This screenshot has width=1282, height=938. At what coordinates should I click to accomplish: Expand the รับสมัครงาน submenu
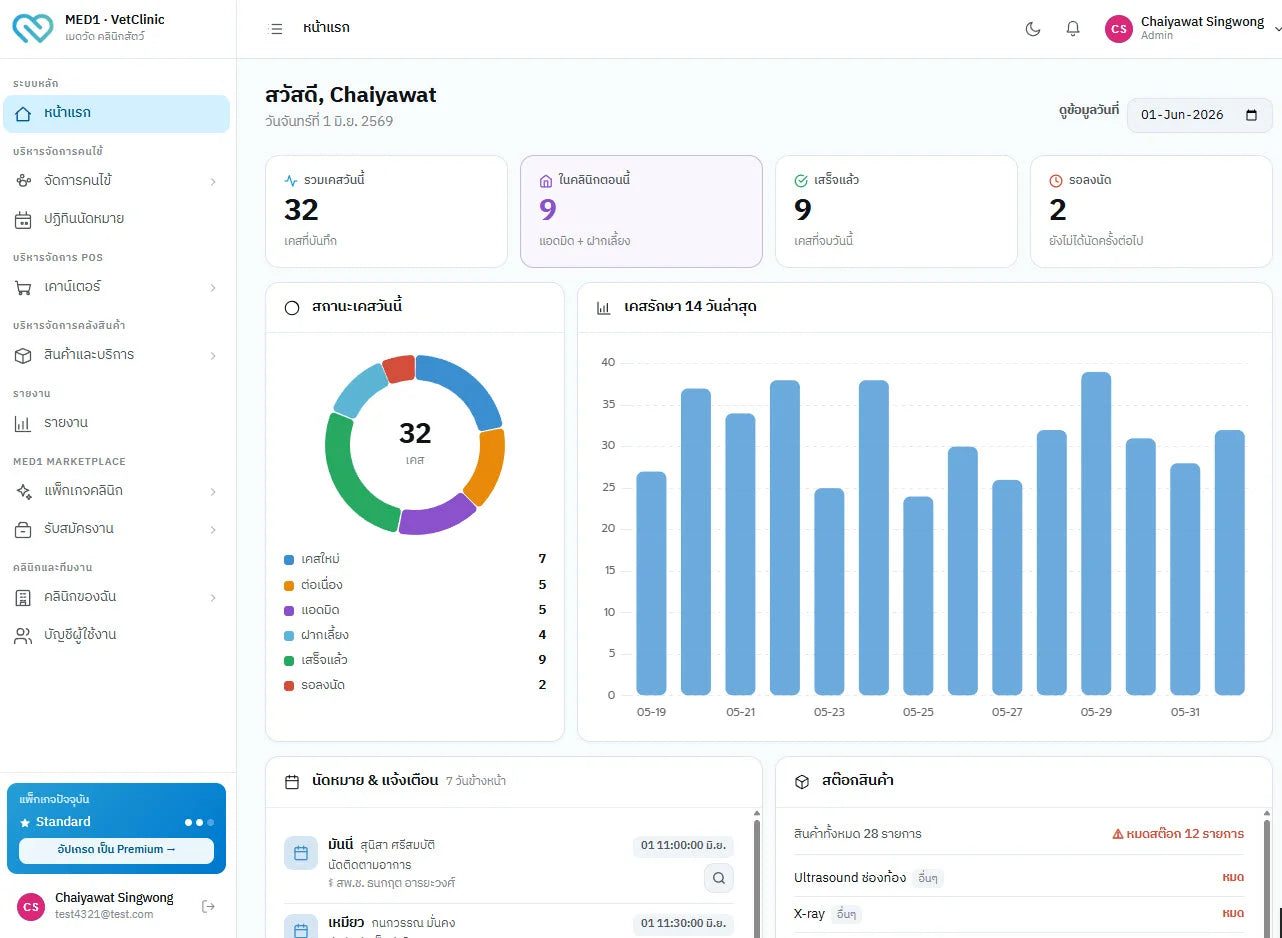coord(213,529)
